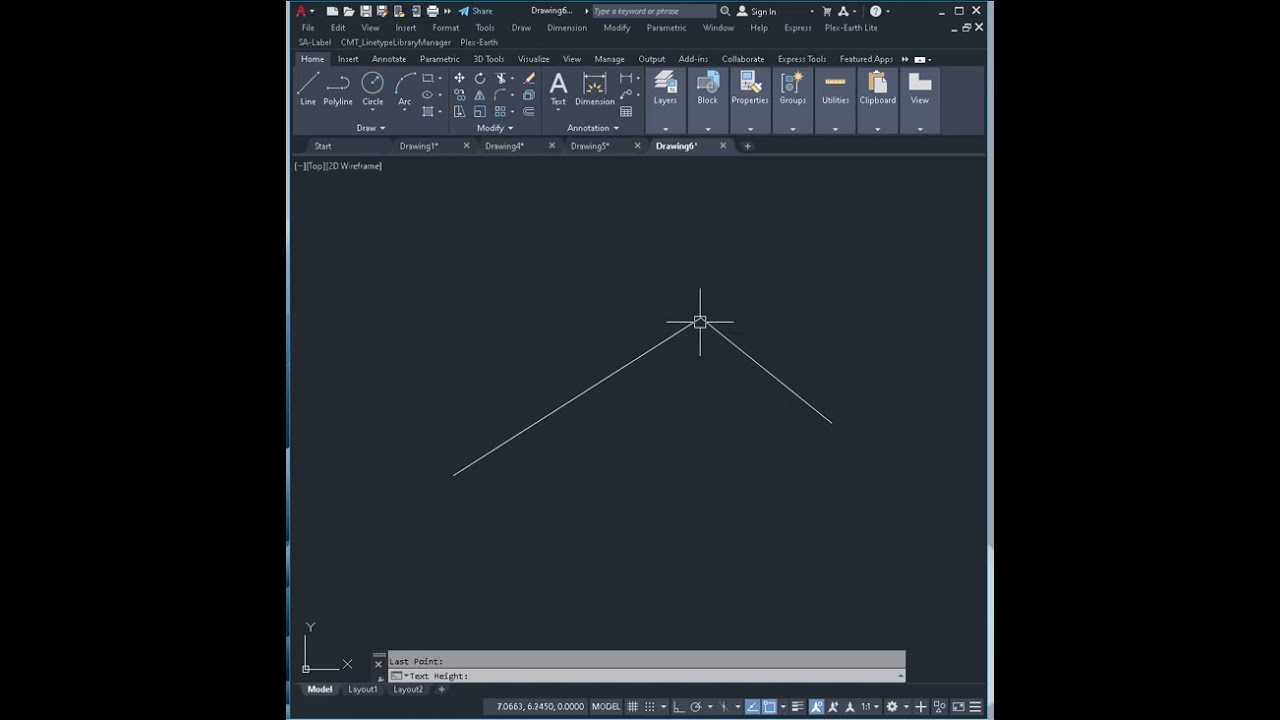Switch to Layout1 tab
The height and width of the screenshot is (720, 1280).
pyautogui.click(x=362, y=689)
